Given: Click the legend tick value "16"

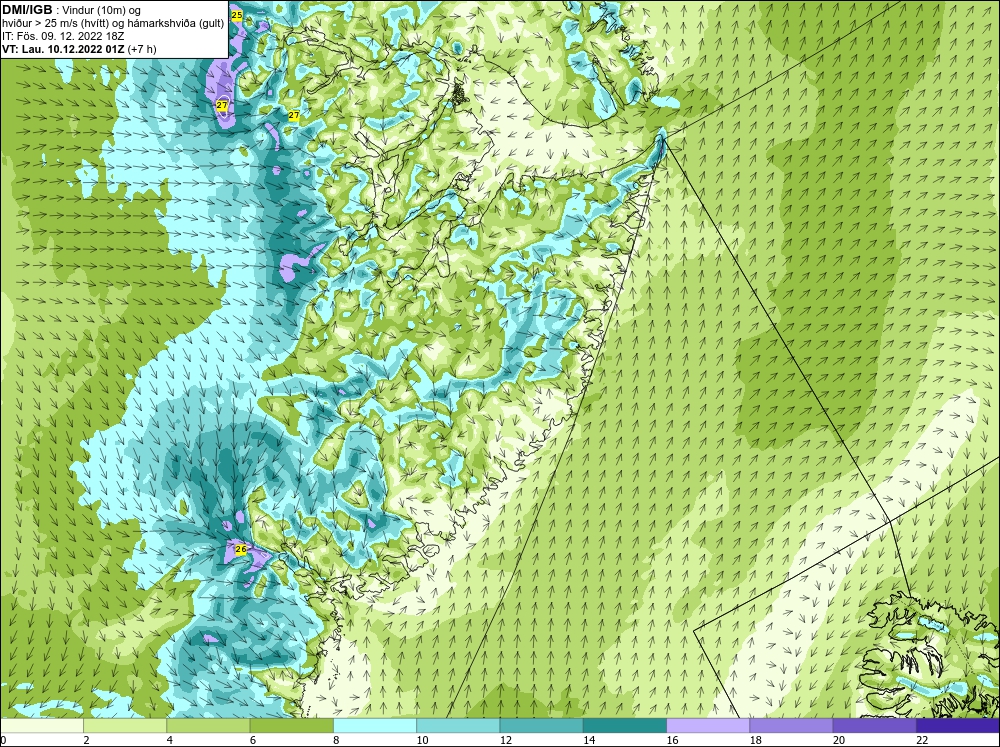Looking at the screenshot, I should pos(672,740).
